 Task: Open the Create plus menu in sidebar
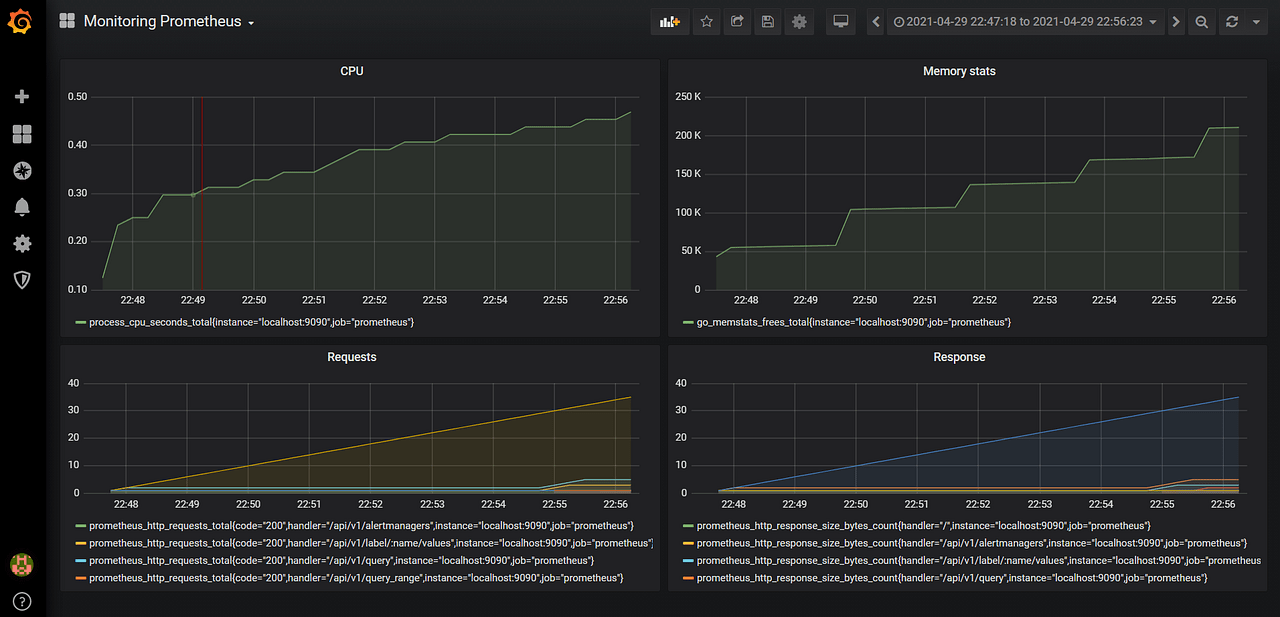coord(22,97)
